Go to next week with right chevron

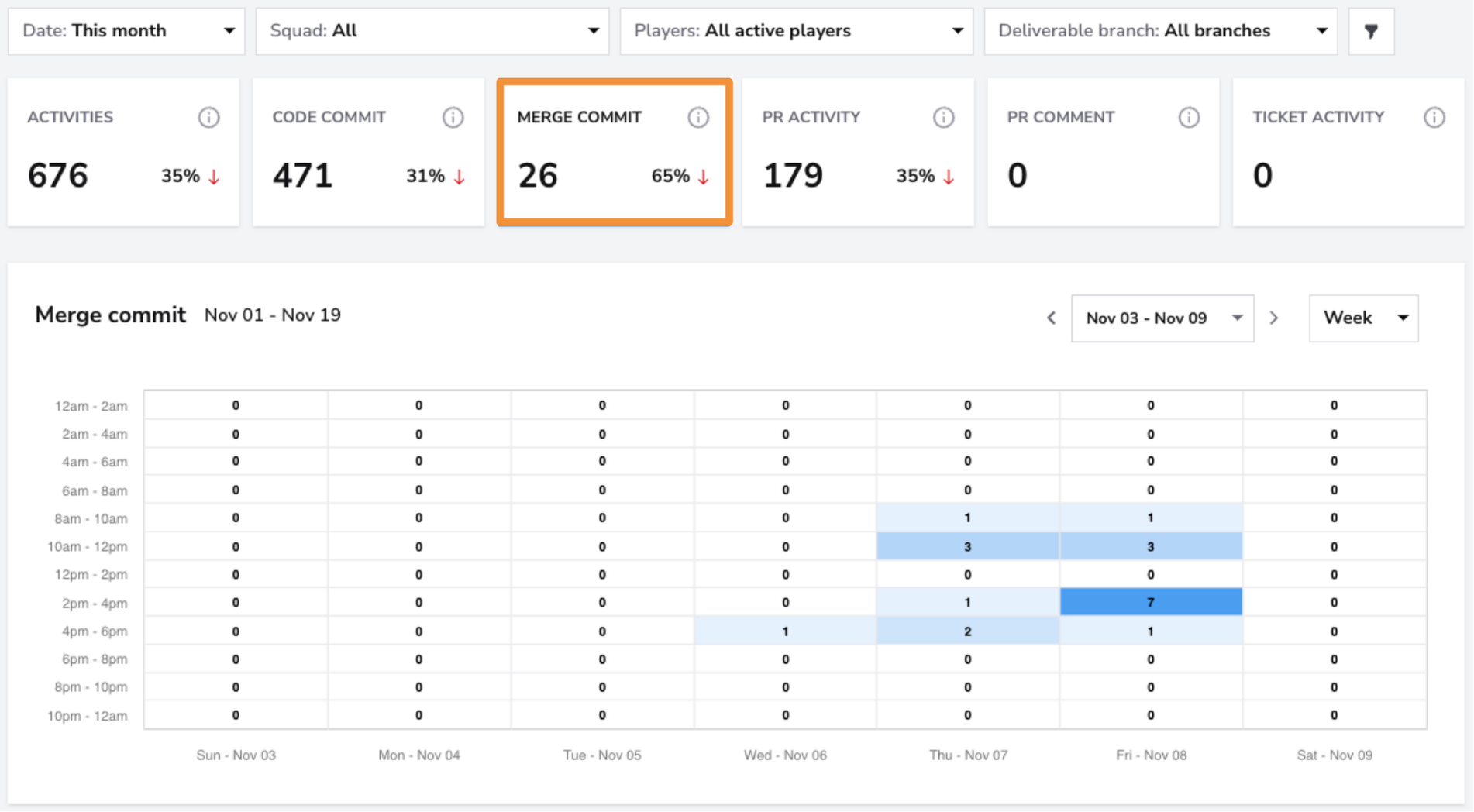tap(1274, 318)
